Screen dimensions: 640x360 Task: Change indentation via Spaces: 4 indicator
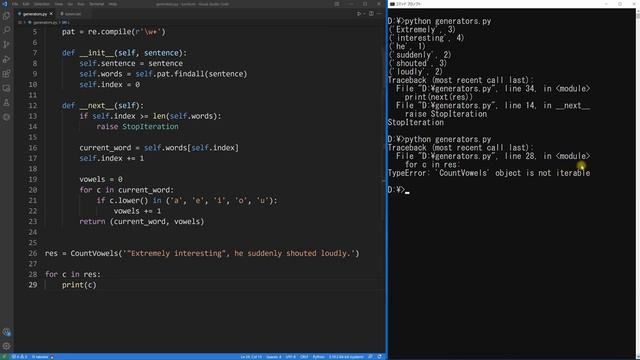click(273, 357)
